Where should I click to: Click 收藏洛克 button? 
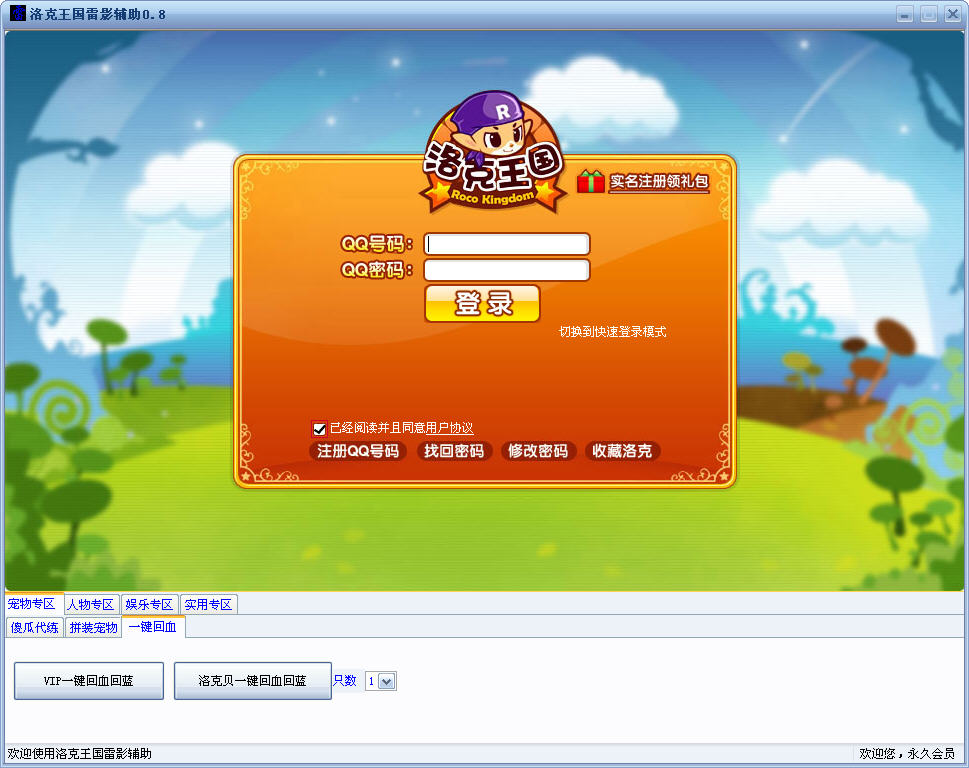[x=622, y=451]
